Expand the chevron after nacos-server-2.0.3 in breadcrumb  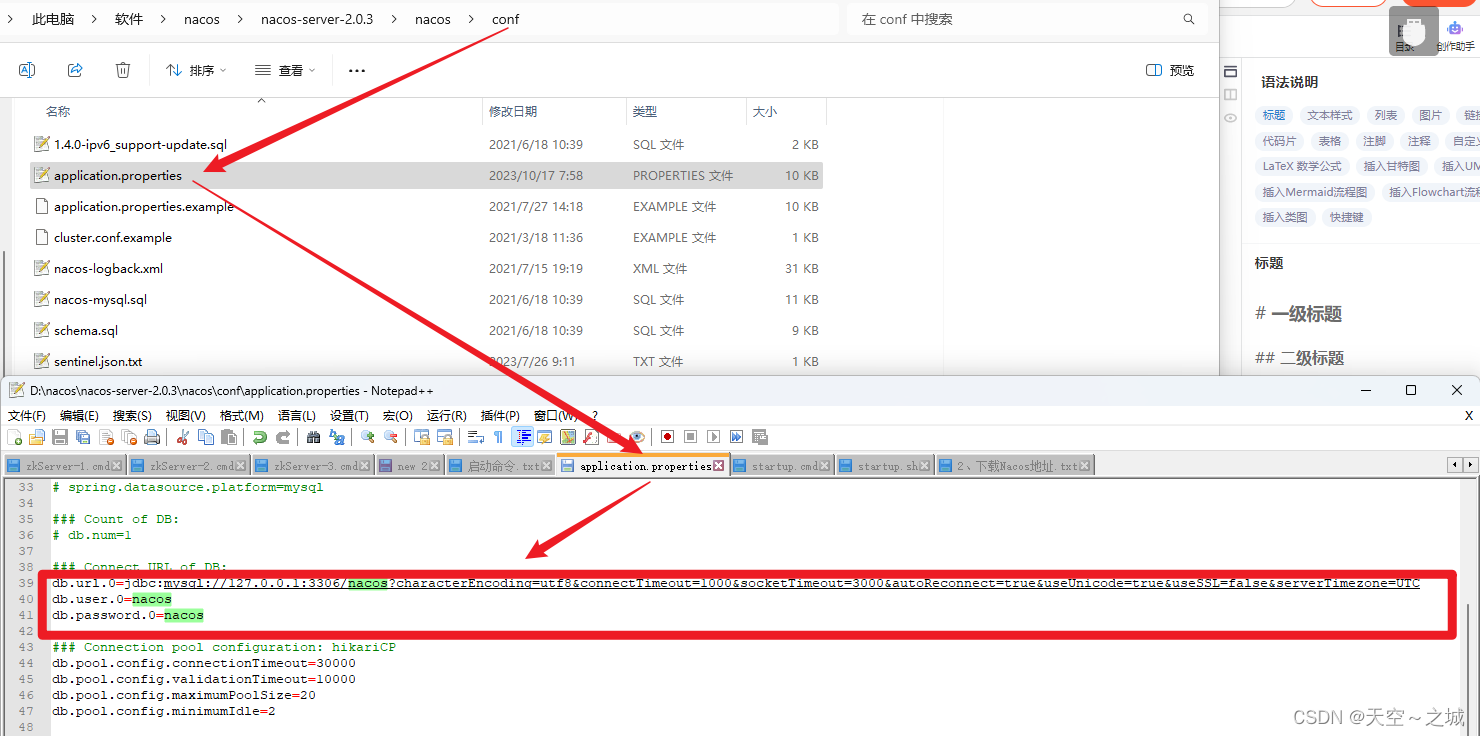[394, 19]
